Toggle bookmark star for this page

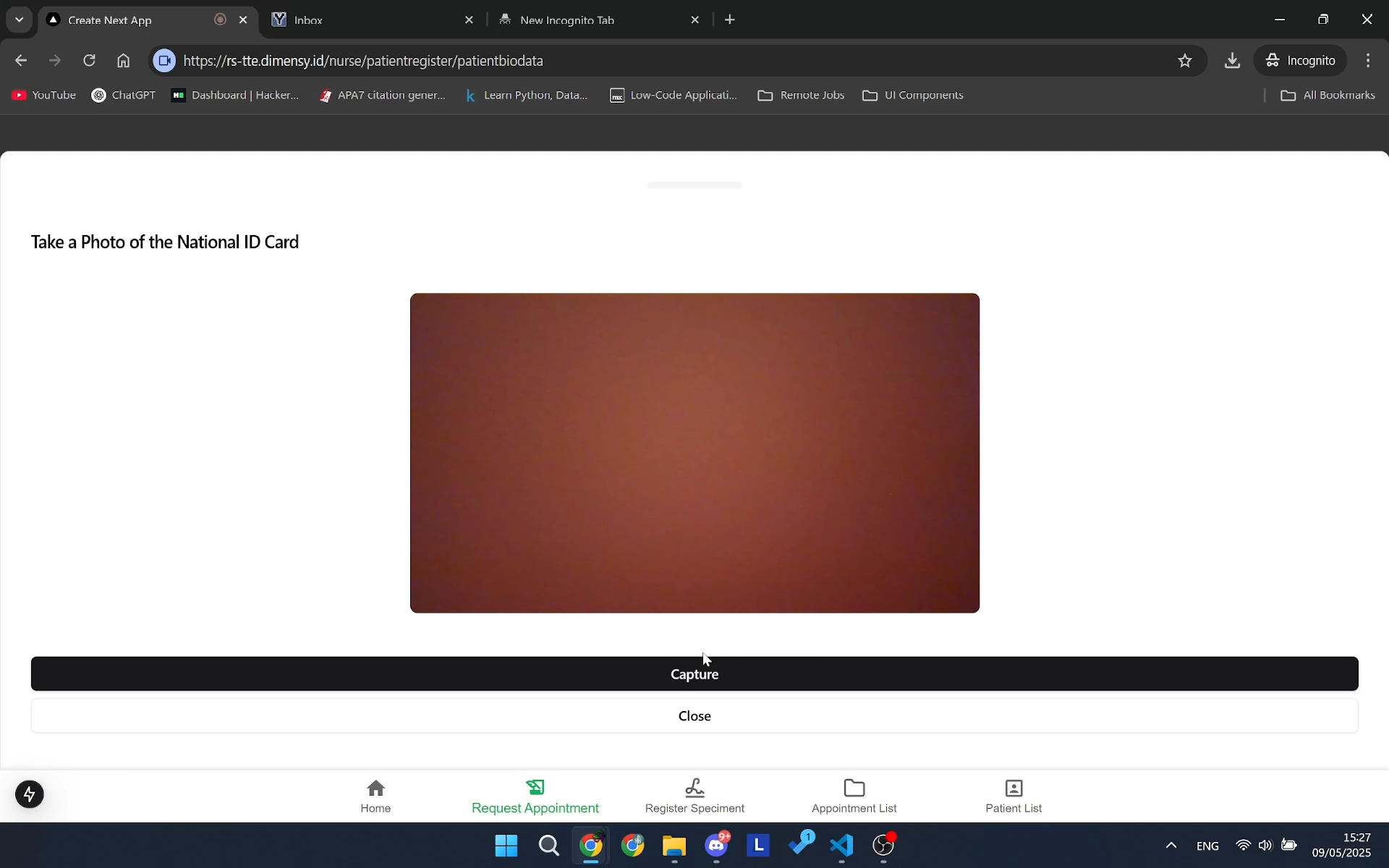[1185, 61]
